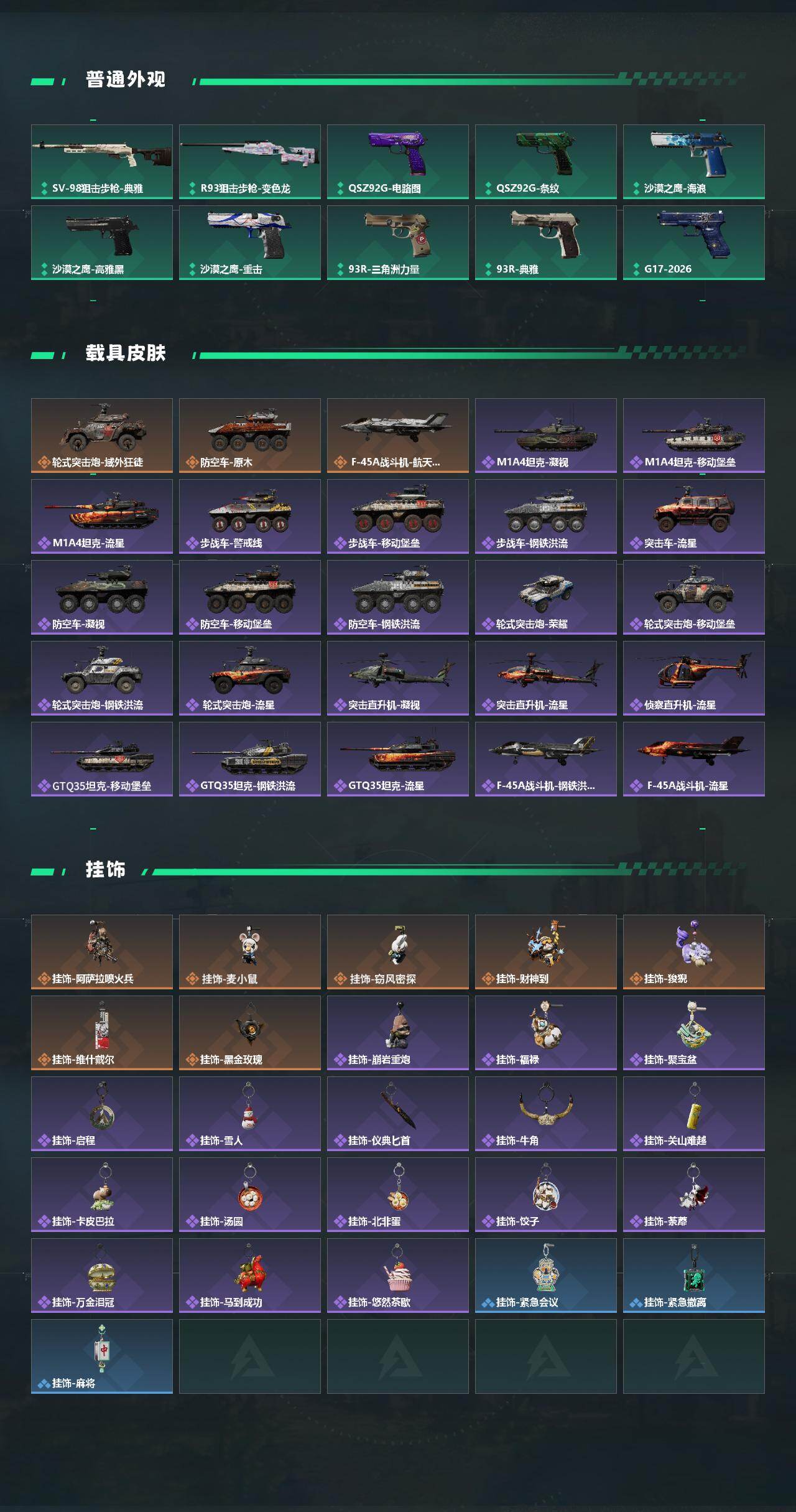796x1512 pixels.
Task: Select the 挂饰-雪人 snowman charm
Action: click(x=250, y=1114)
